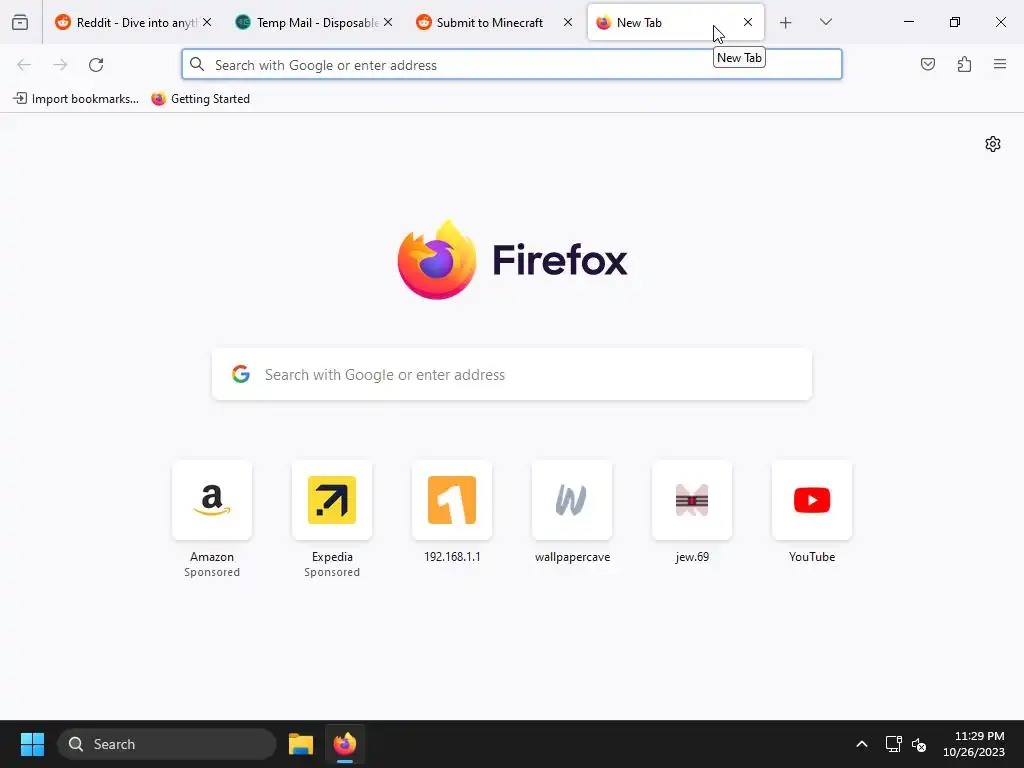Click Import bookmarks... in bookmarks toolbar

[x=76, y=99]
